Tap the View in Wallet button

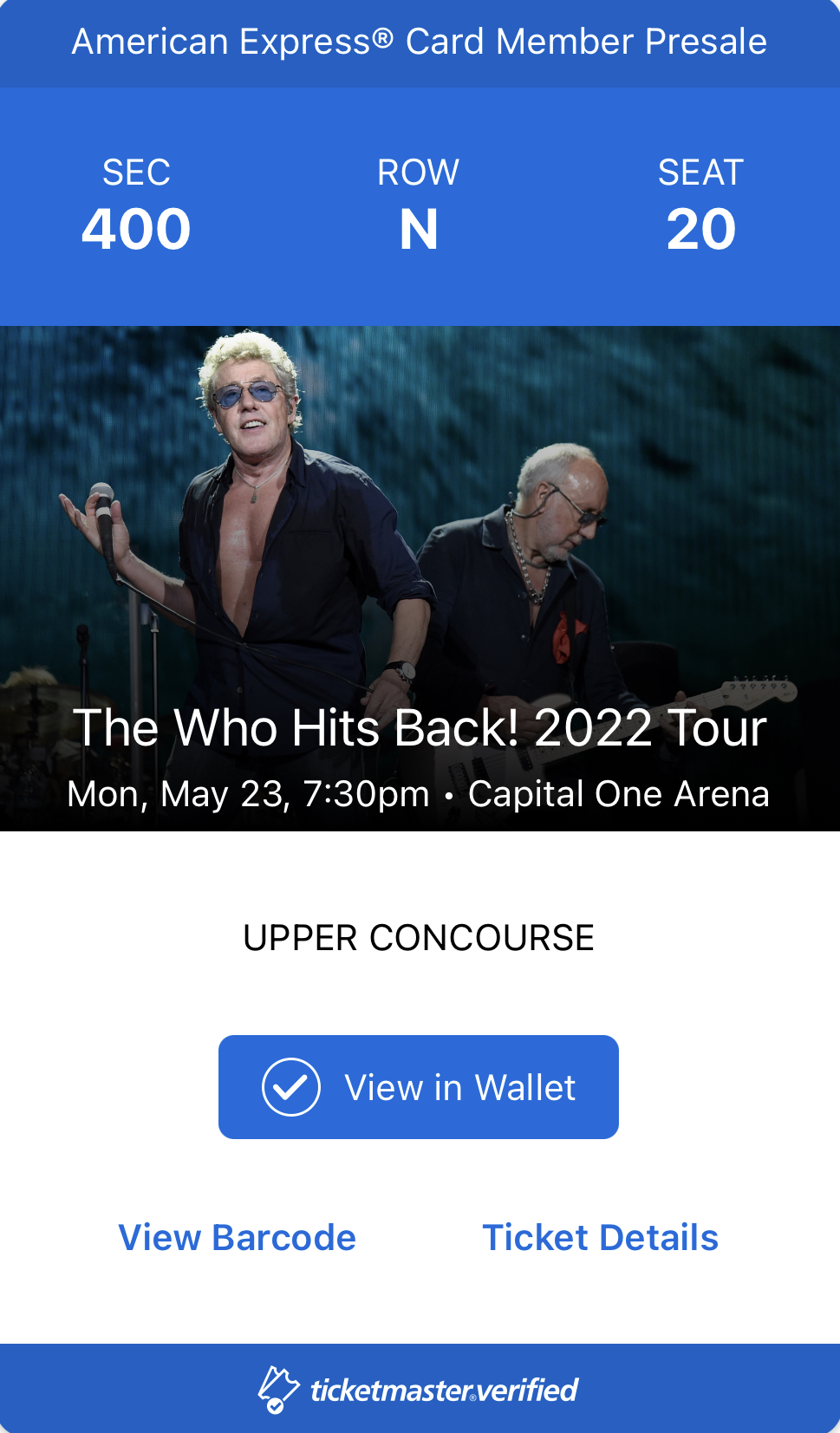coord(419,1087)
